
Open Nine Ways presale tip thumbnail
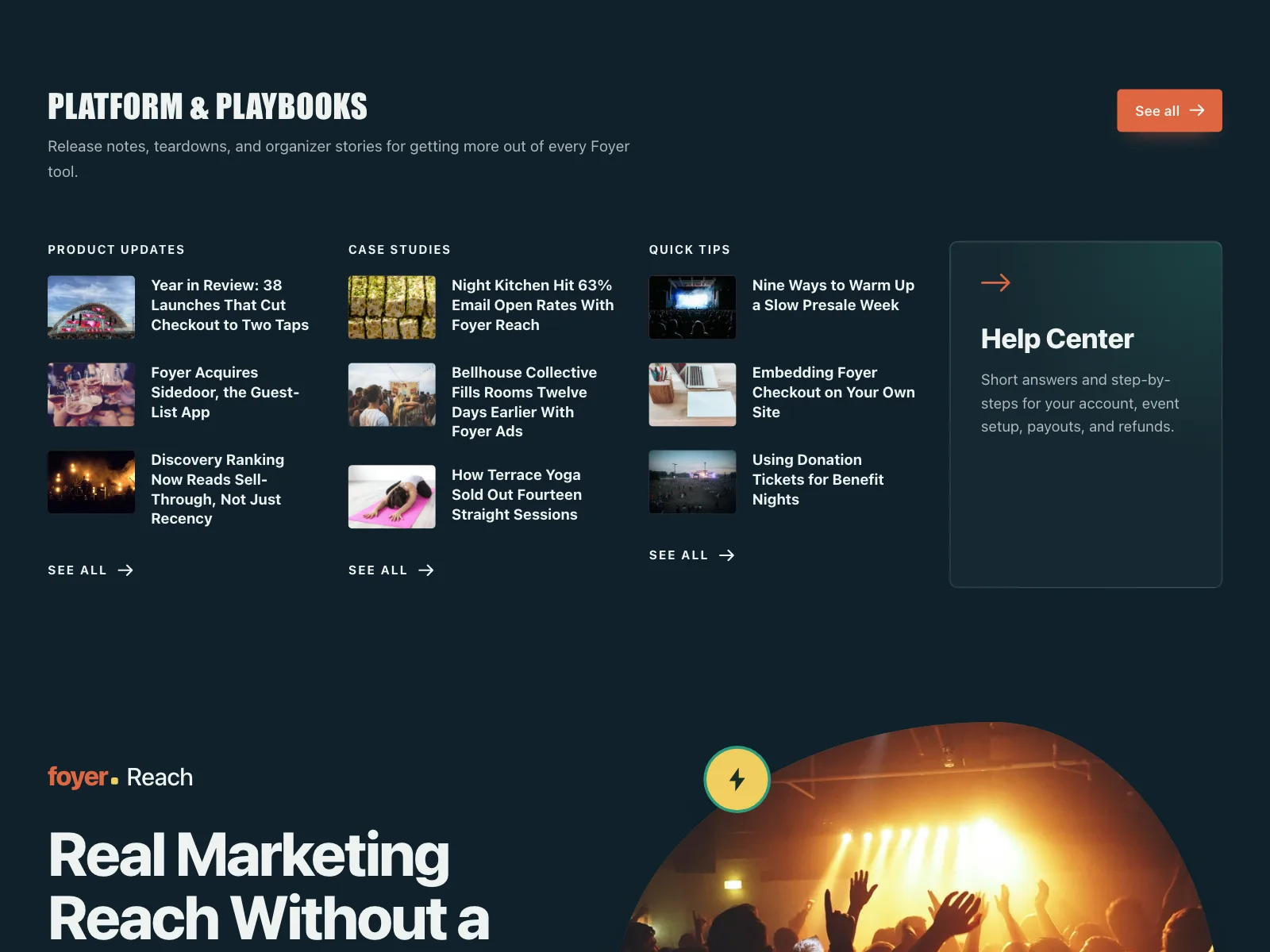[693, 307]
